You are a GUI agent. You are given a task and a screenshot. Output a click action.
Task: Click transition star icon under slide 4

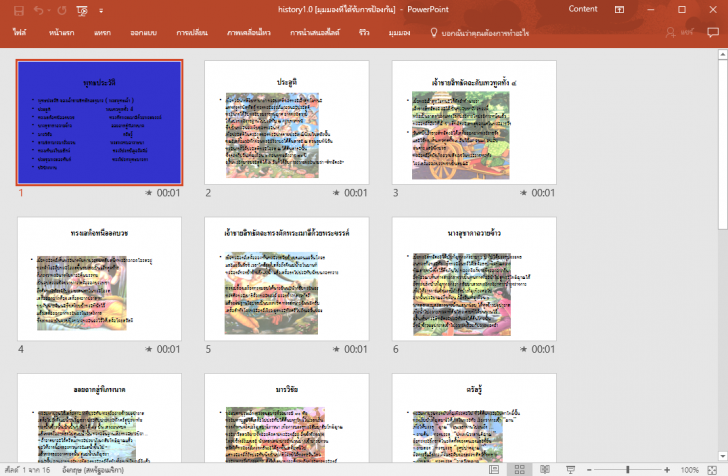tap(149, 349)
